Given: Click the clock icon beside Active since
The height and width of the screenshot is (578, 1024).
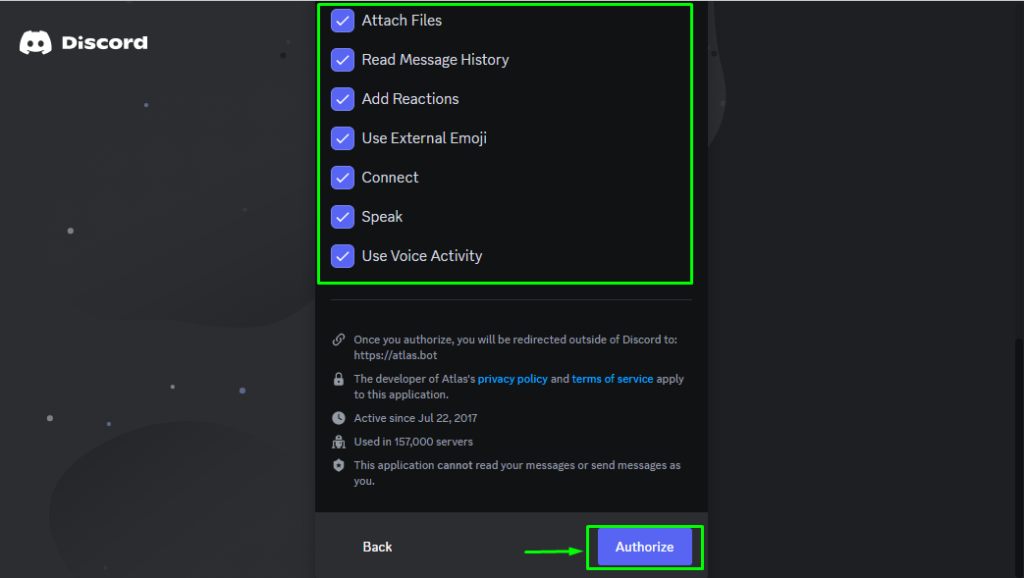Looking at the screenshot, I should pos(338,418).
